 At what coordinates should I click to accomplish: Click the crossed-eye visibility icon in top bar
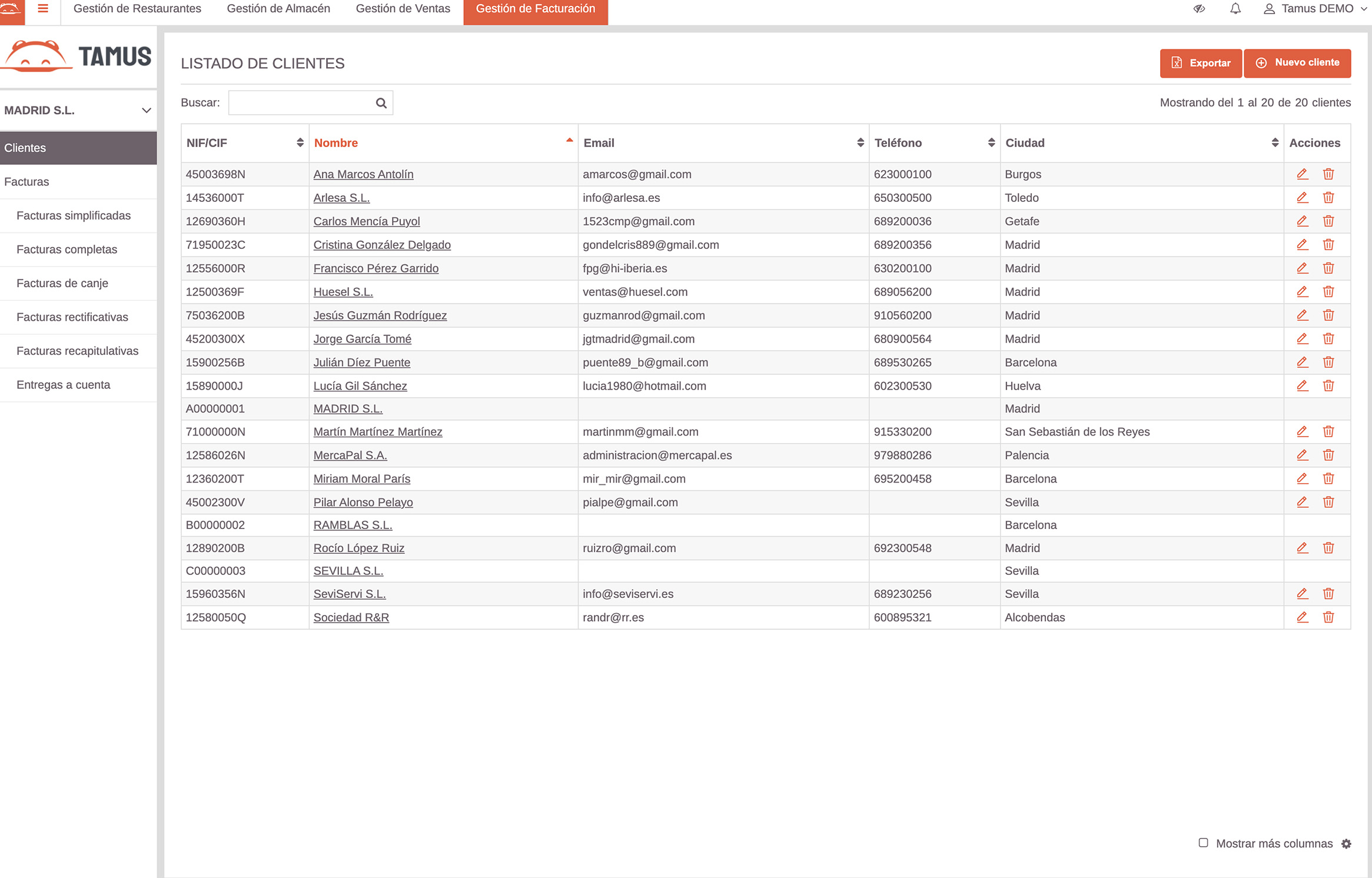click(x=1199, y=9)
